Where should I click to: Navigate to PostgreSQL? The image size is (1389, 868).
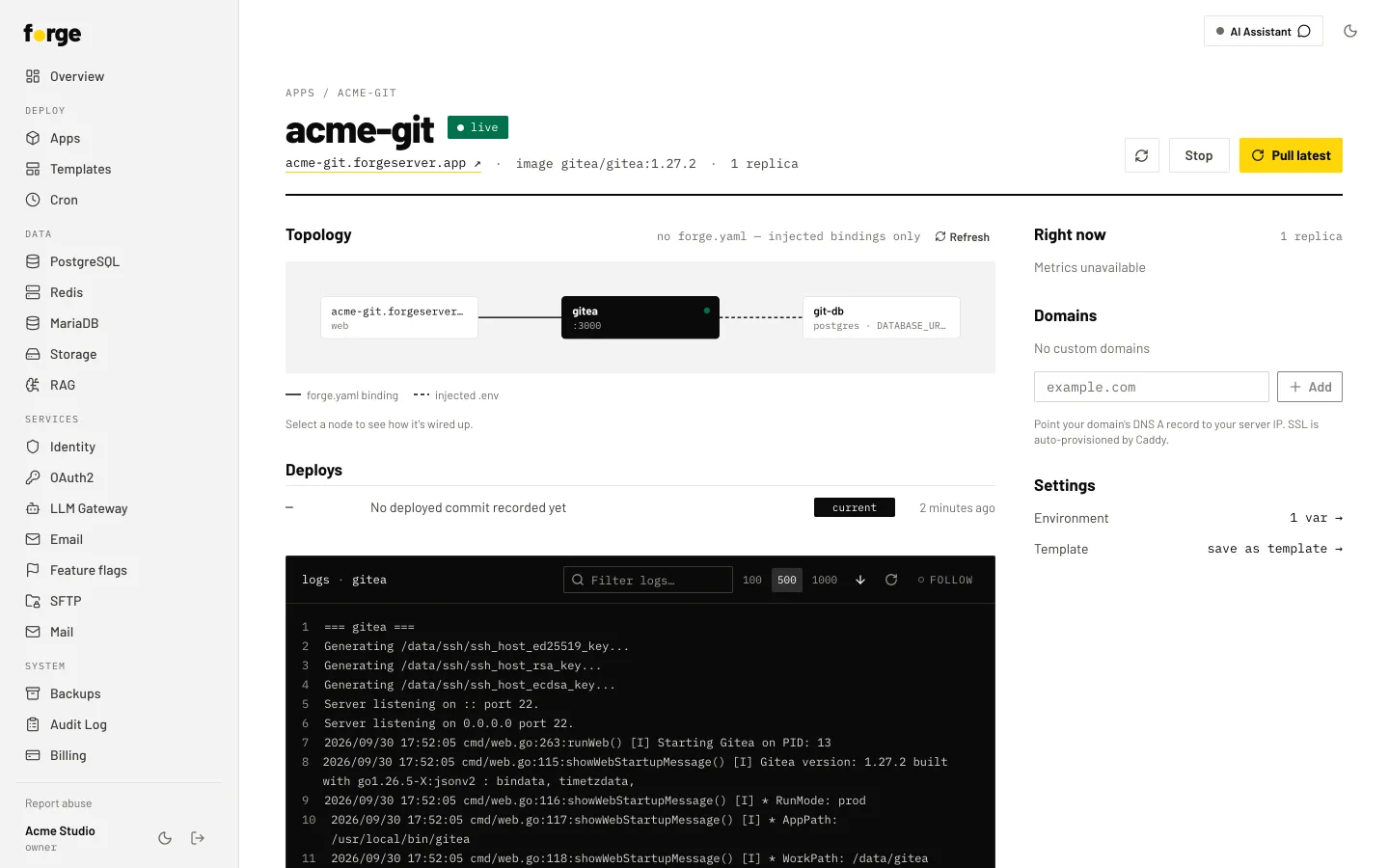point(120,261)
